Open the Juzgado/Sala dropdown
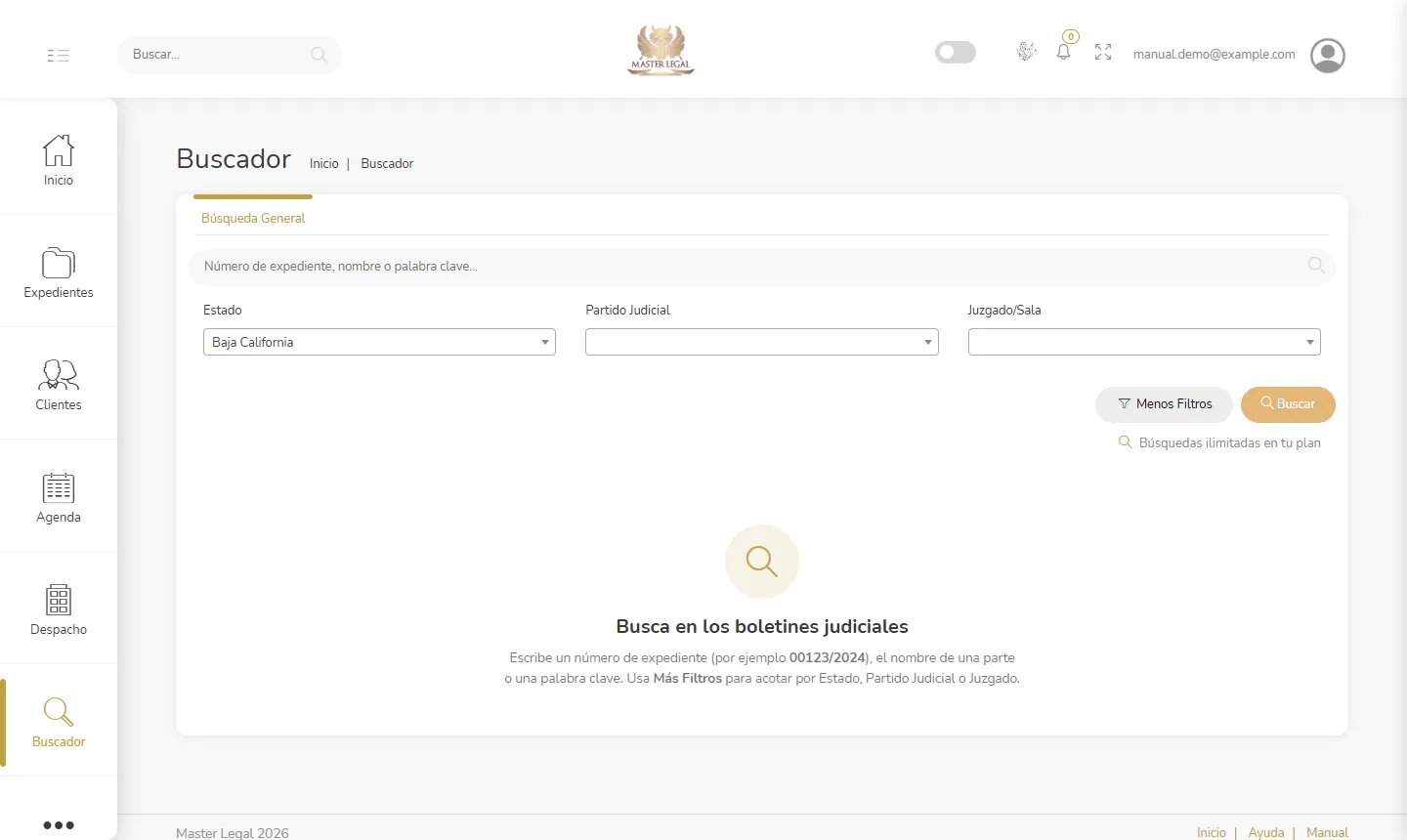This screenshot has width=1407, height=840. [1144, 342]
